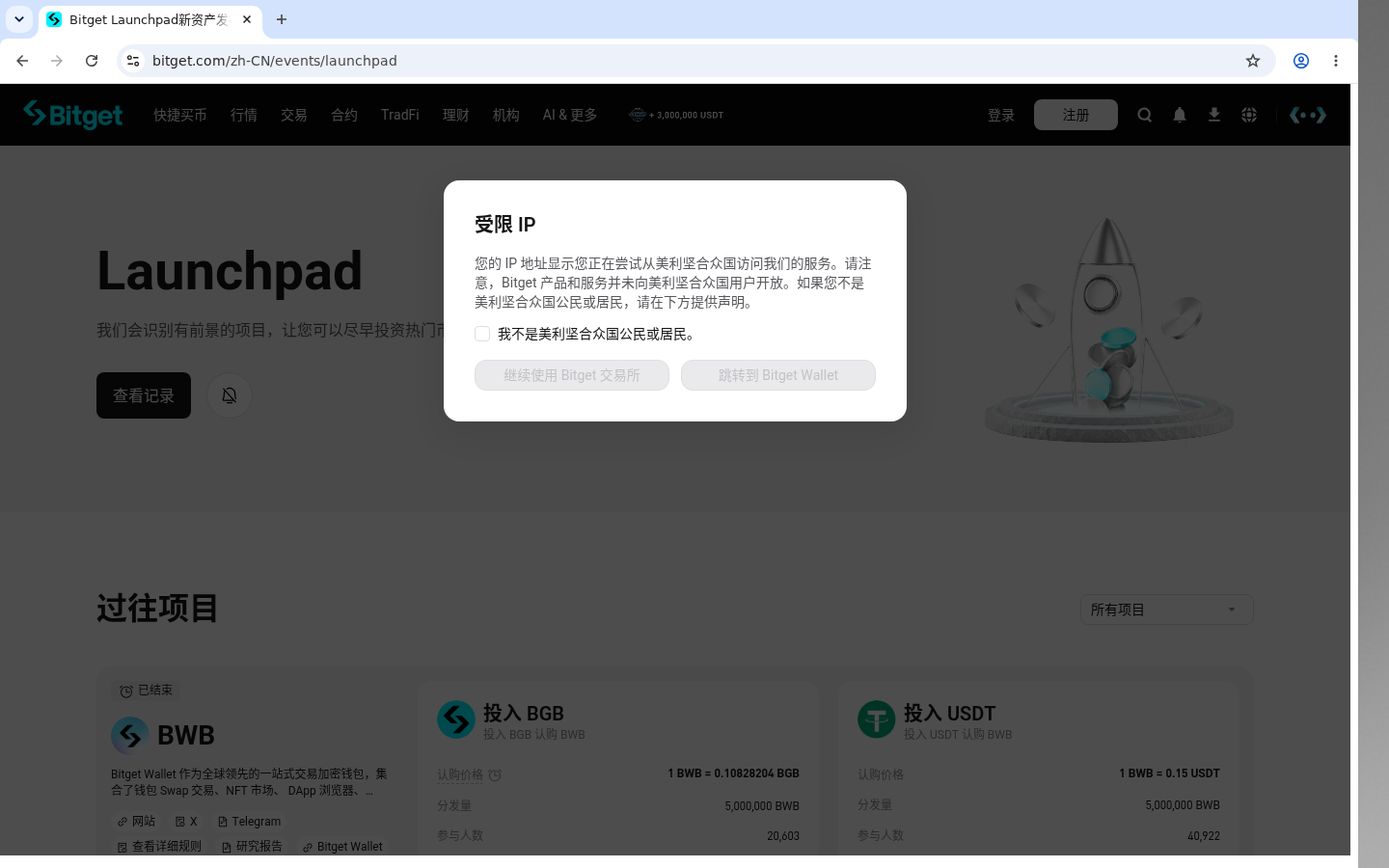Click the 3,000,000 USDT promo banner
1389x868 pixels.
tap(676, 115)
